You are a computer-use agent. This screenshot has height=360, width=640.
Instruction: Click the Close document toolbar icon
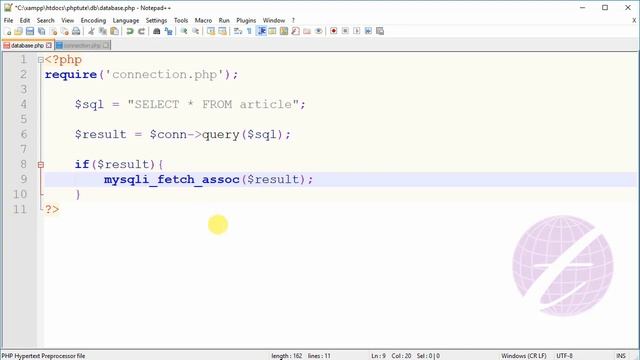point(53,31)
